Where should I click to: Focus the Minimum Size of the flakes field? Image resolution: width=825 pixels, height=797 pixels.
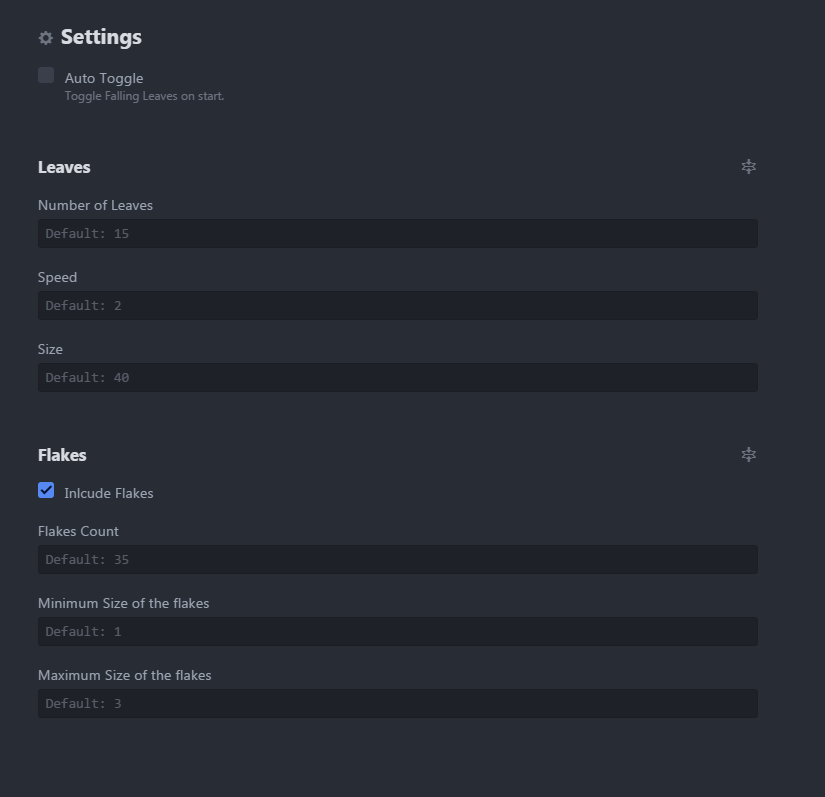tap(397, 632)
